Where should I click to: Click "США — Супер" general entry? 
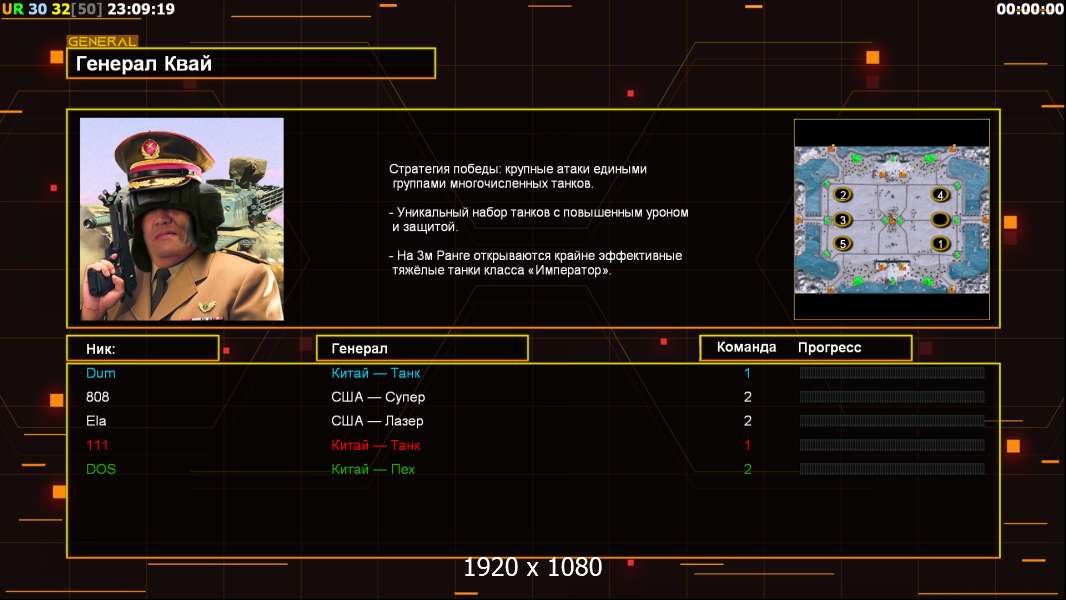tap(378, 397)
